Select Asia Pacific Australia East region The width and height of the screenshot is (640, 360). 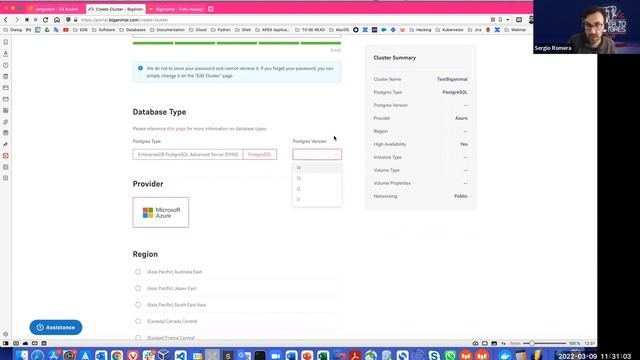point(138,271)
